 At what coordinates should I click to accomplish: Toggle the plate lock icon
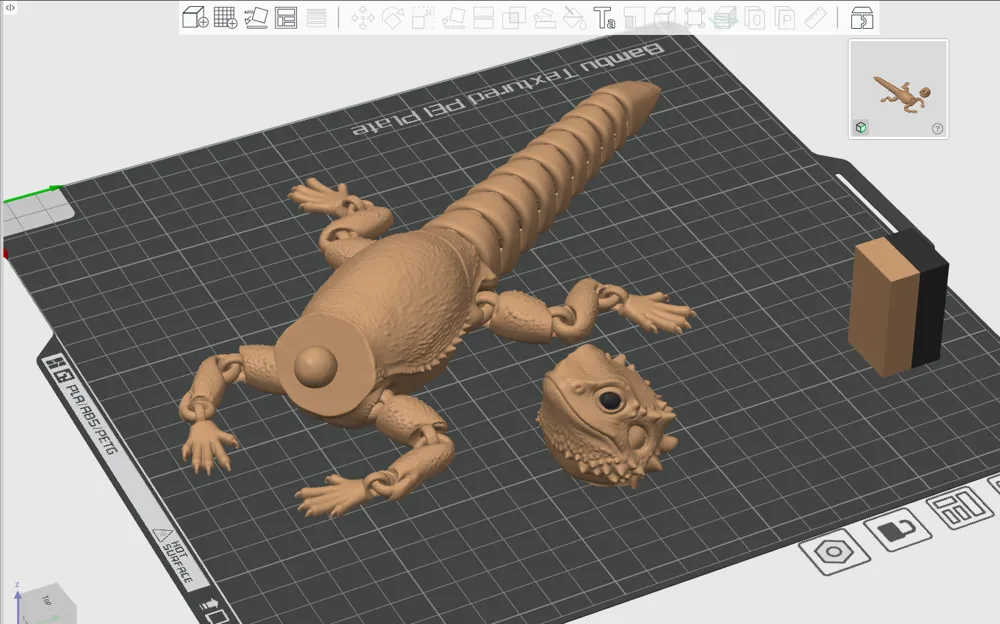coord(897,529)
